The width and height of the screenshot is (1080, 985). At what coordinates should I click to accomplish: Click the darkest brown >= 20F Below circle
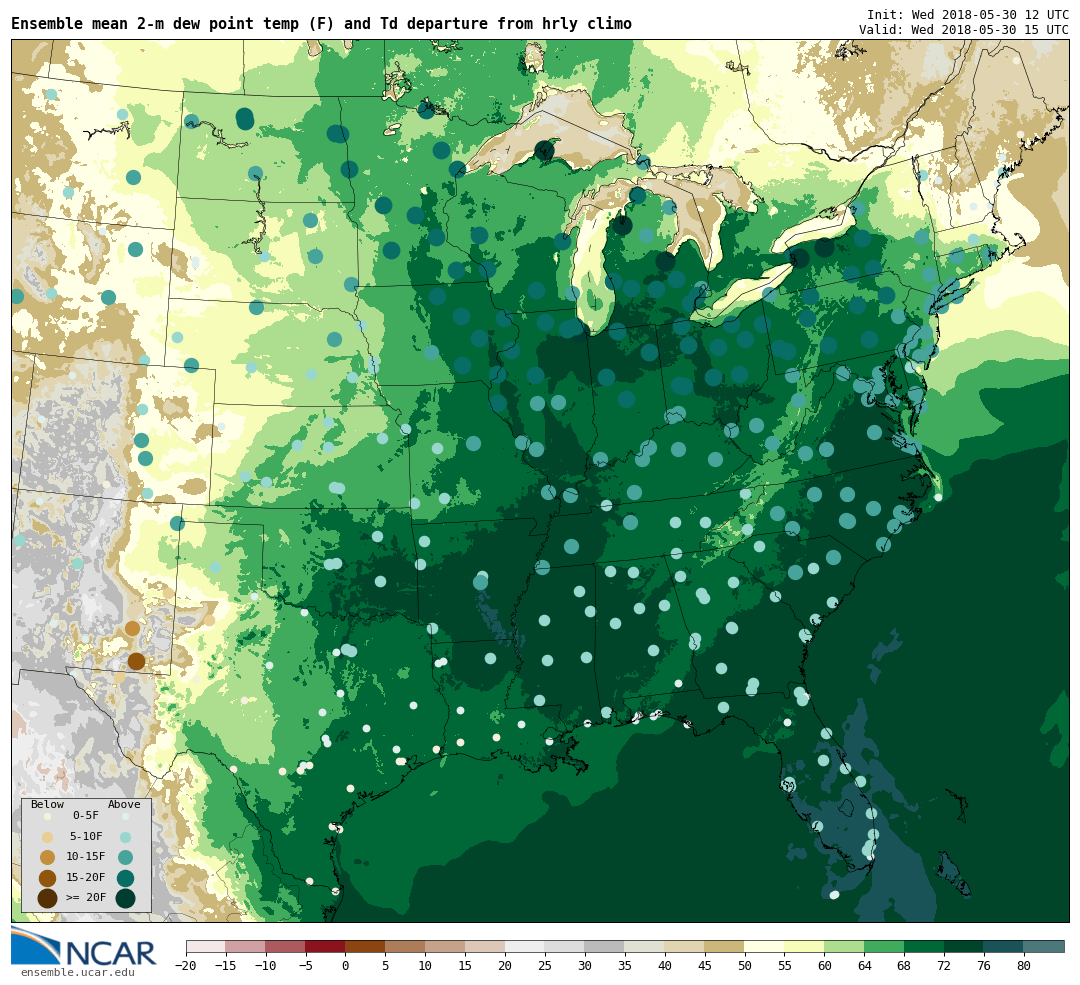[x=47, y=898]
